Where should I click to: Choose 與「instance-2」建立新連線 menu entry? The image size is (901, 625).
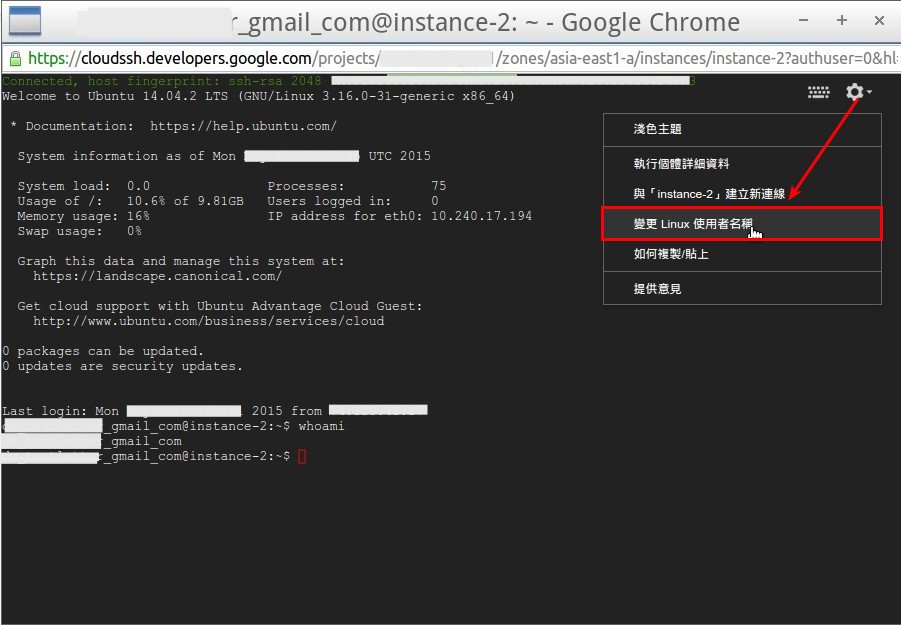pyautogui.click(x=742, y=194)
